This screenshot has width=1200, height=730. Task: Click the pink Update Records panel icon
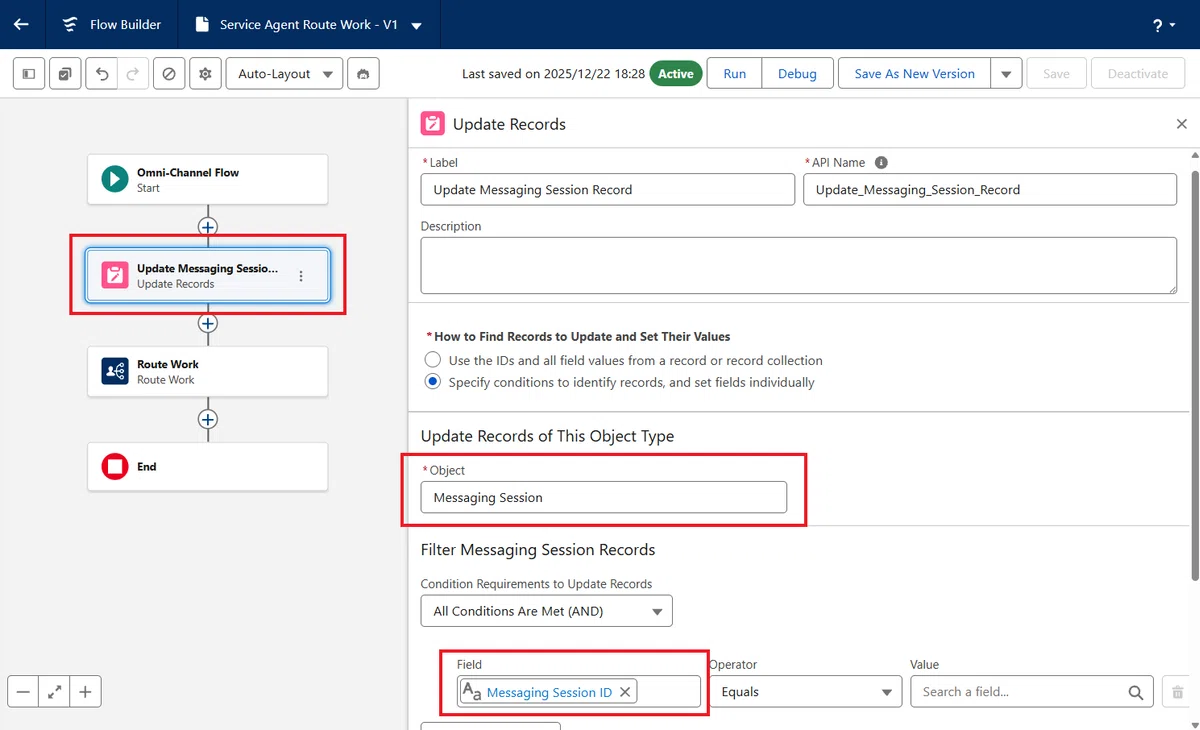pyautogui.click(x=433, y=124)
